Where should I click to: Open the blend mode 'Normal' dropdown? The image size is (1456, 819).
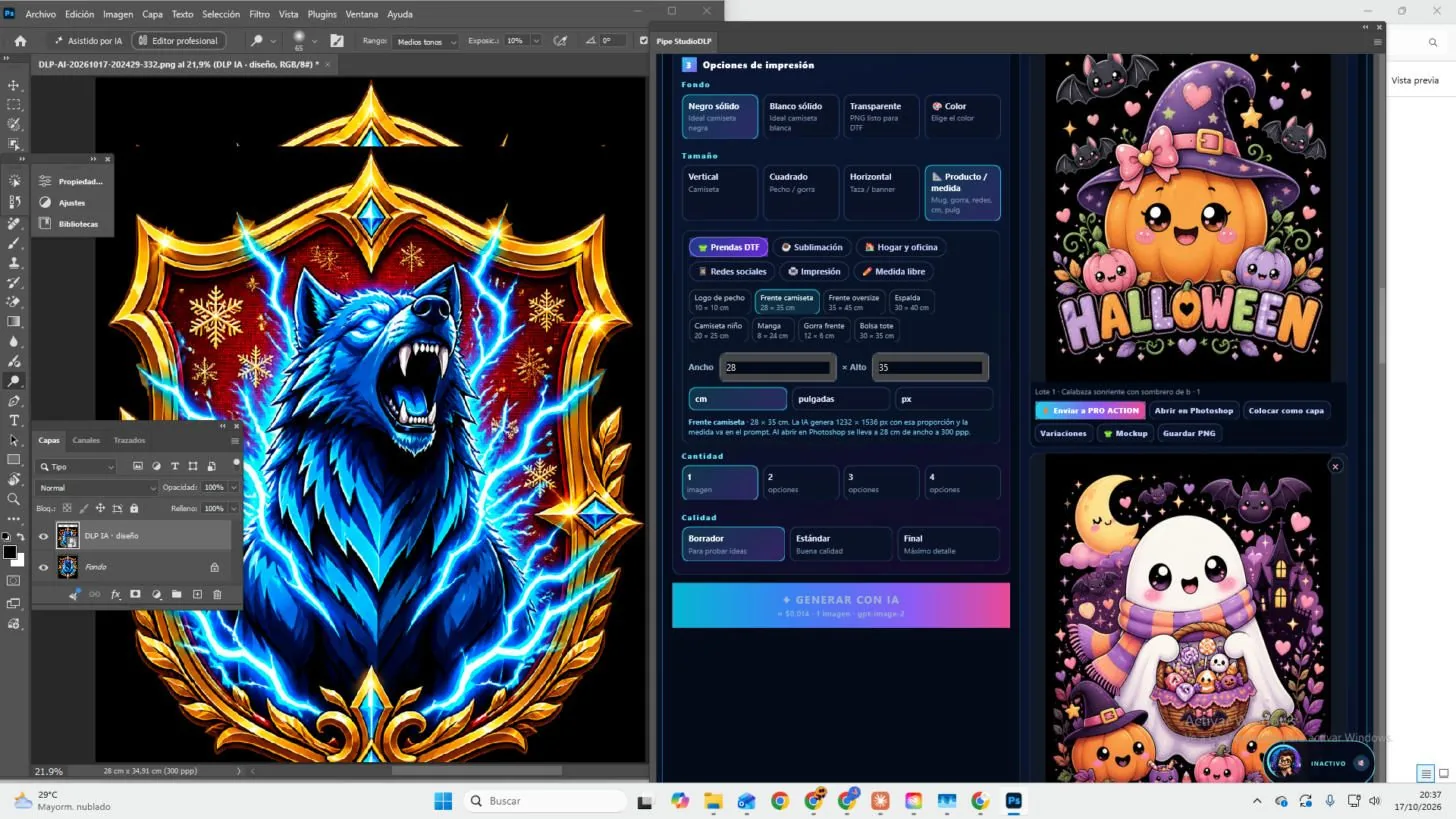click(x=97, y=487)
